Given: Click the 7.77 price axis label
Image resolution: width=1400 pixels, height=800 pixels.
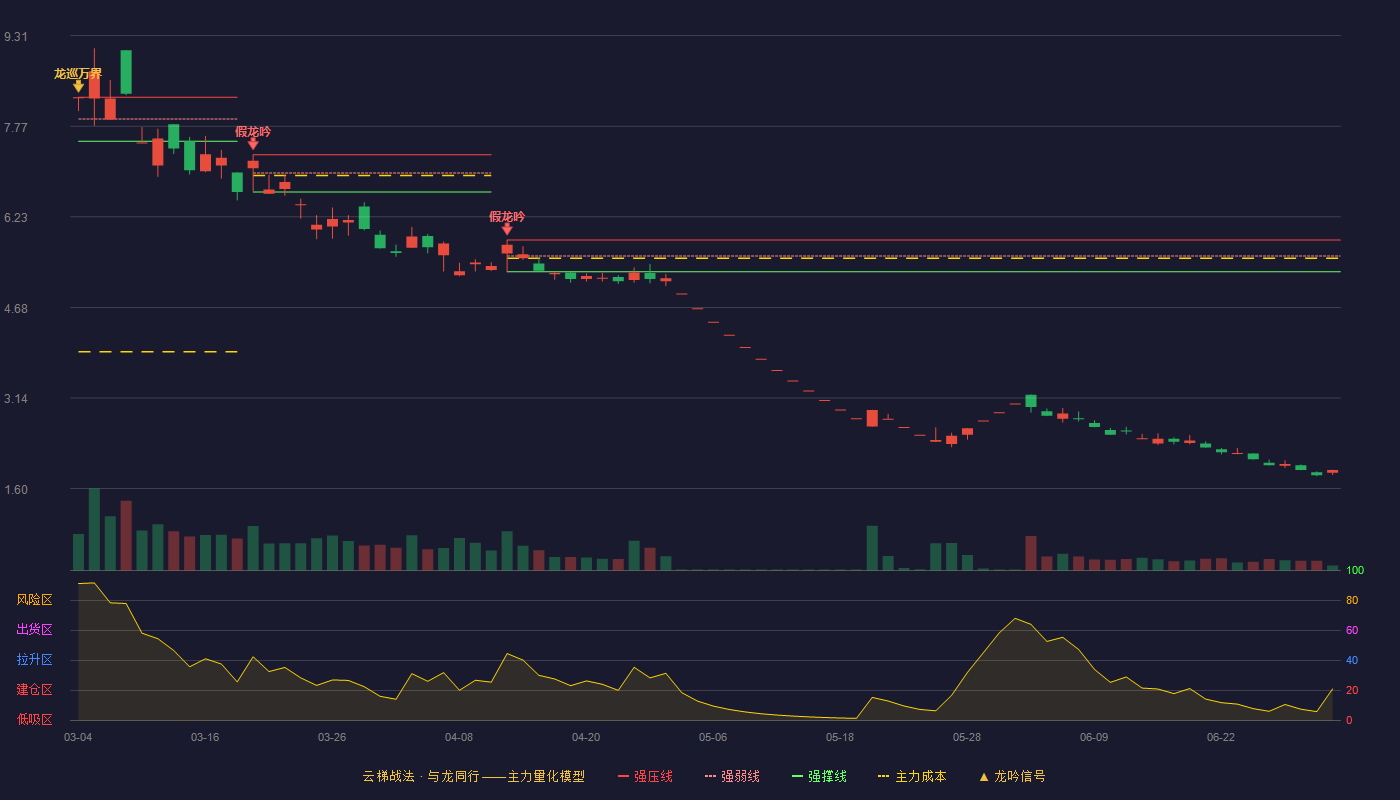Looking at the screenshot, I should point(16,127).
